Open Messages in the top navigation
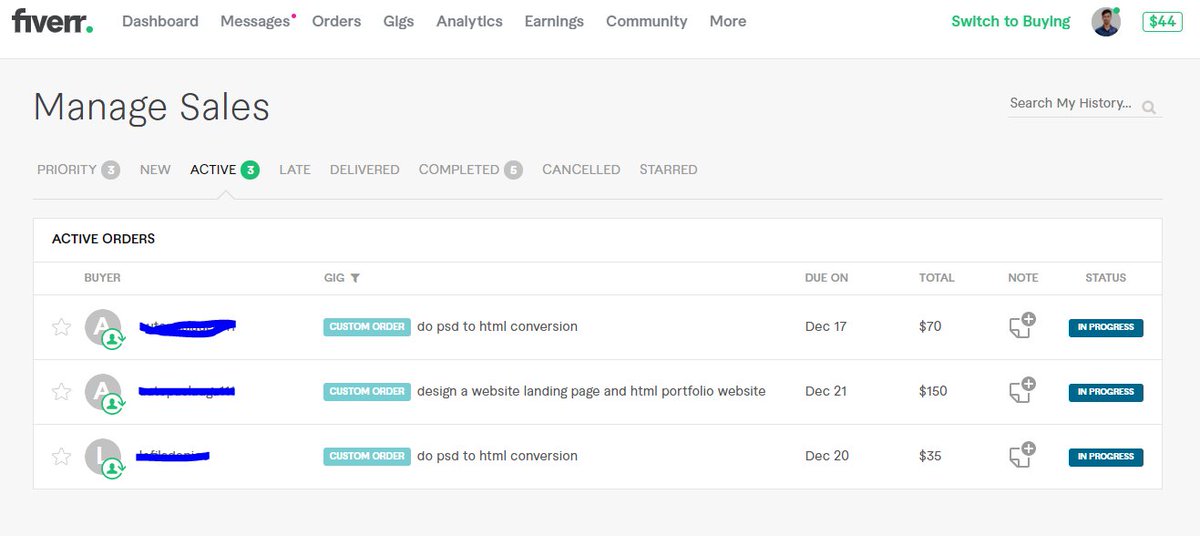This screenshot has height=536, width=1200. point(255,21)
